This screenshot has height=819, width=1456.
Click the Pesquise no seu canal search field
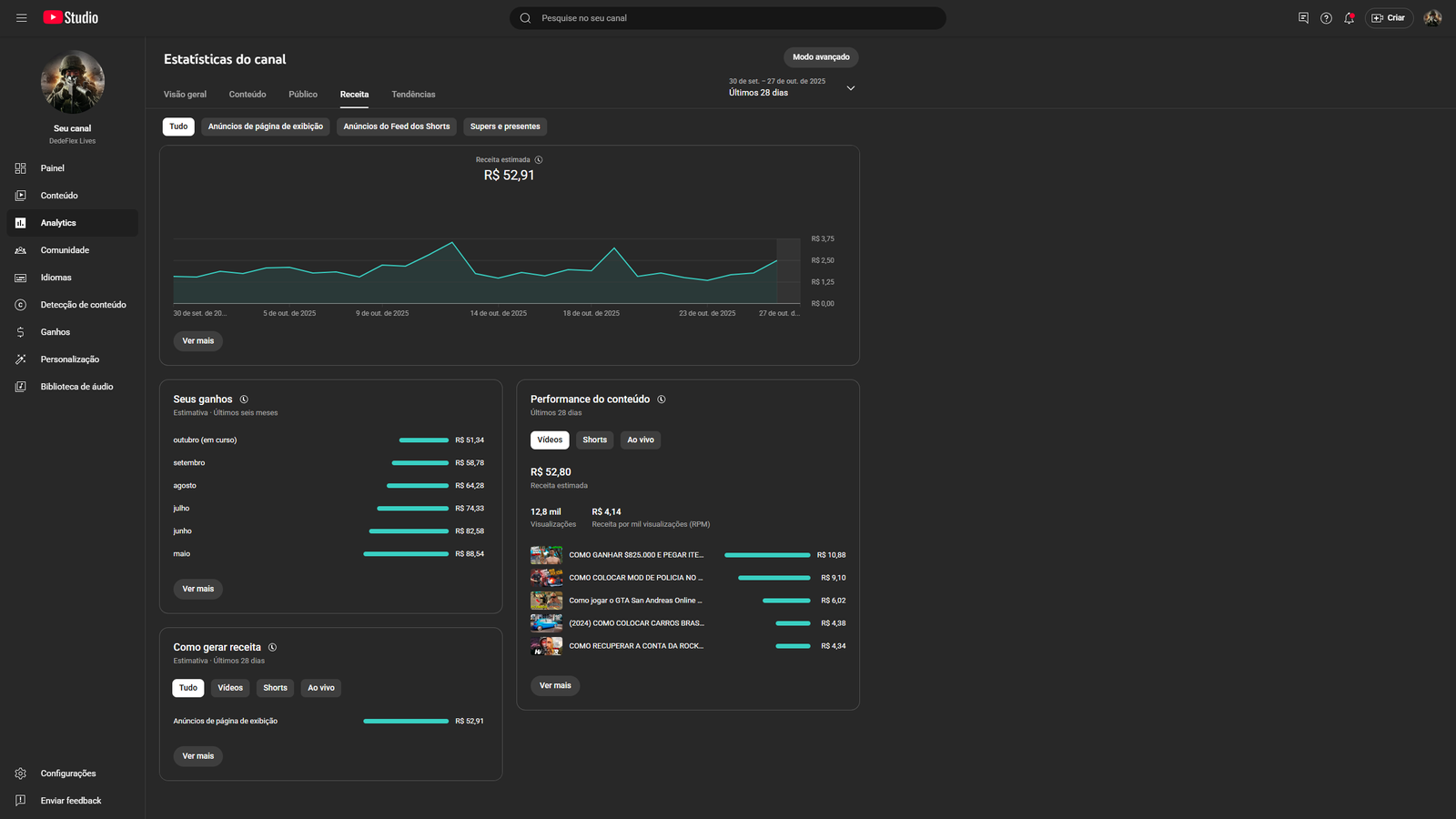click(728, 18)
